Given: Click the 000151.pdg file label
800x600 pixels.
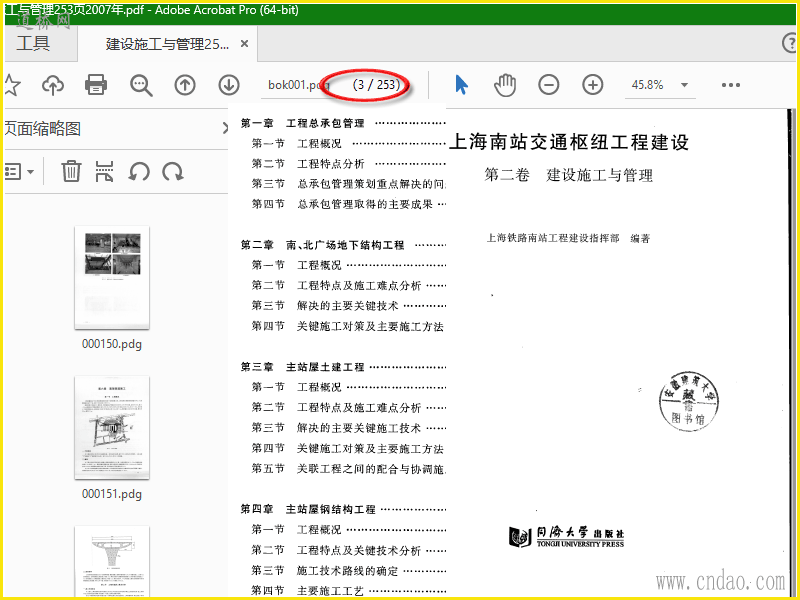Looking at the screenshot, I should (x=112, y=494).
